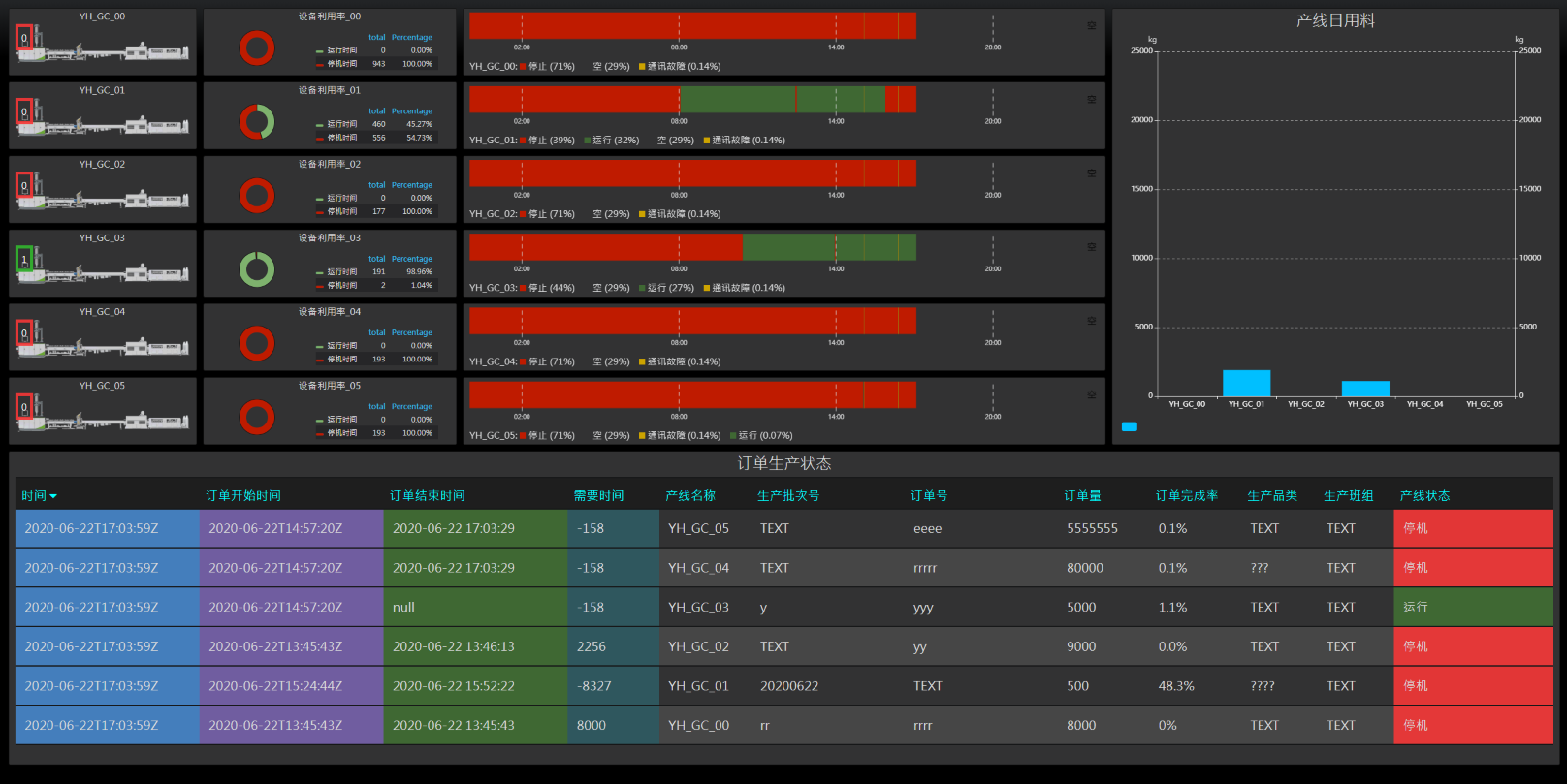Screen dimensions: 1567x784
Task: Click the red status box on YH_GC_00
Action: (24, 39)
